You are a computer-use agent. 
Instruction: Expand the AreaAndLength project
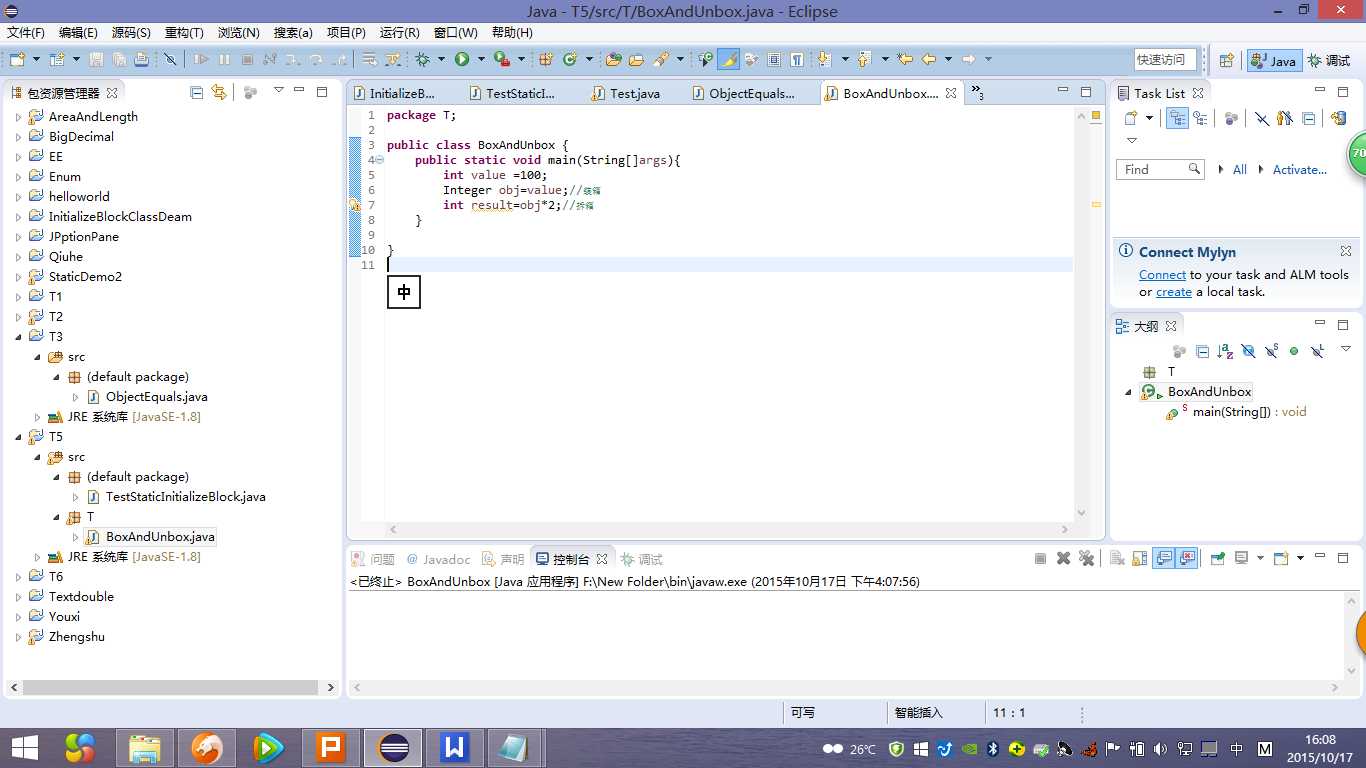coord(18,117)
